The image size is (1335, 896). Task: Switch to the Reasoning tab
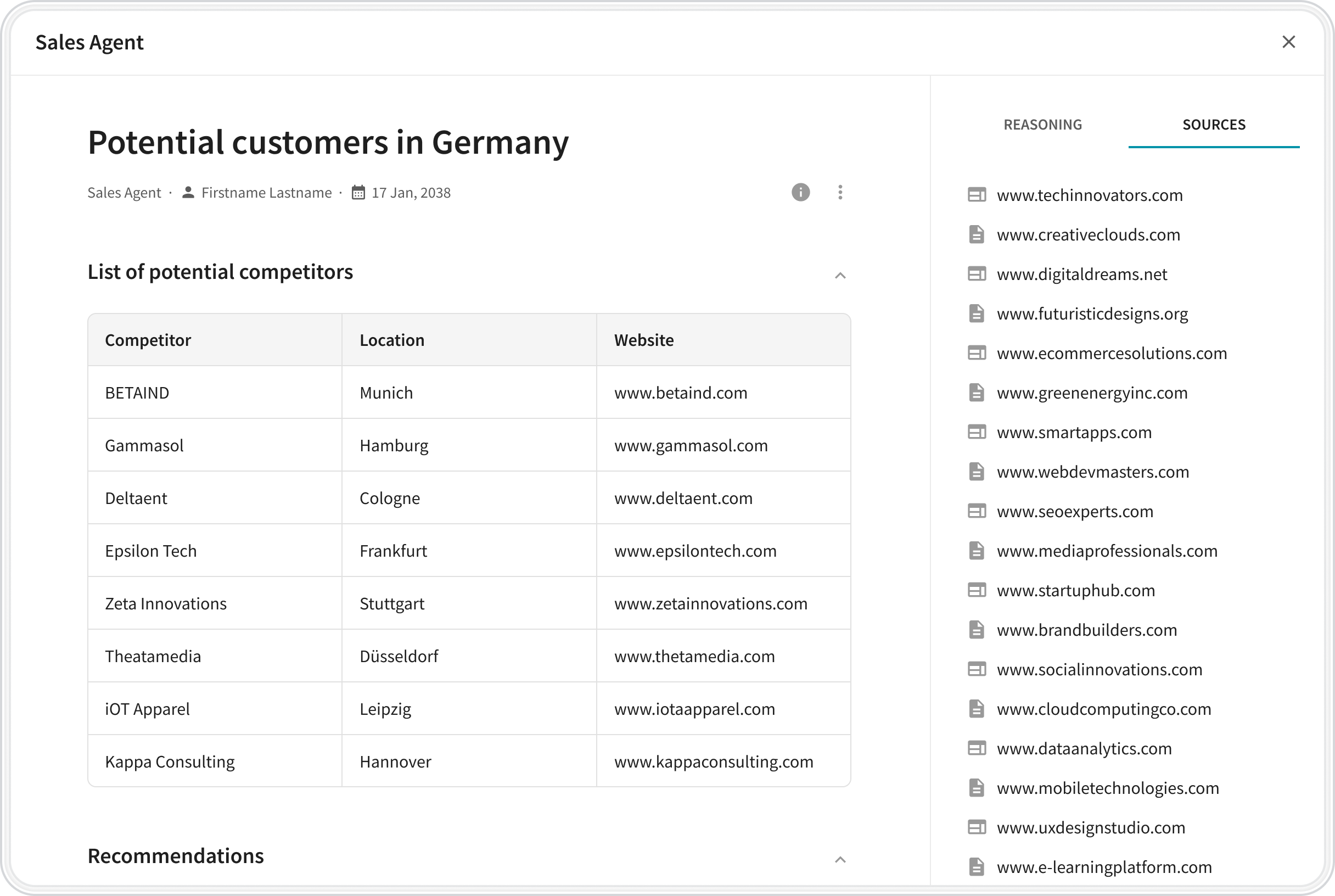pos(1042,125)
